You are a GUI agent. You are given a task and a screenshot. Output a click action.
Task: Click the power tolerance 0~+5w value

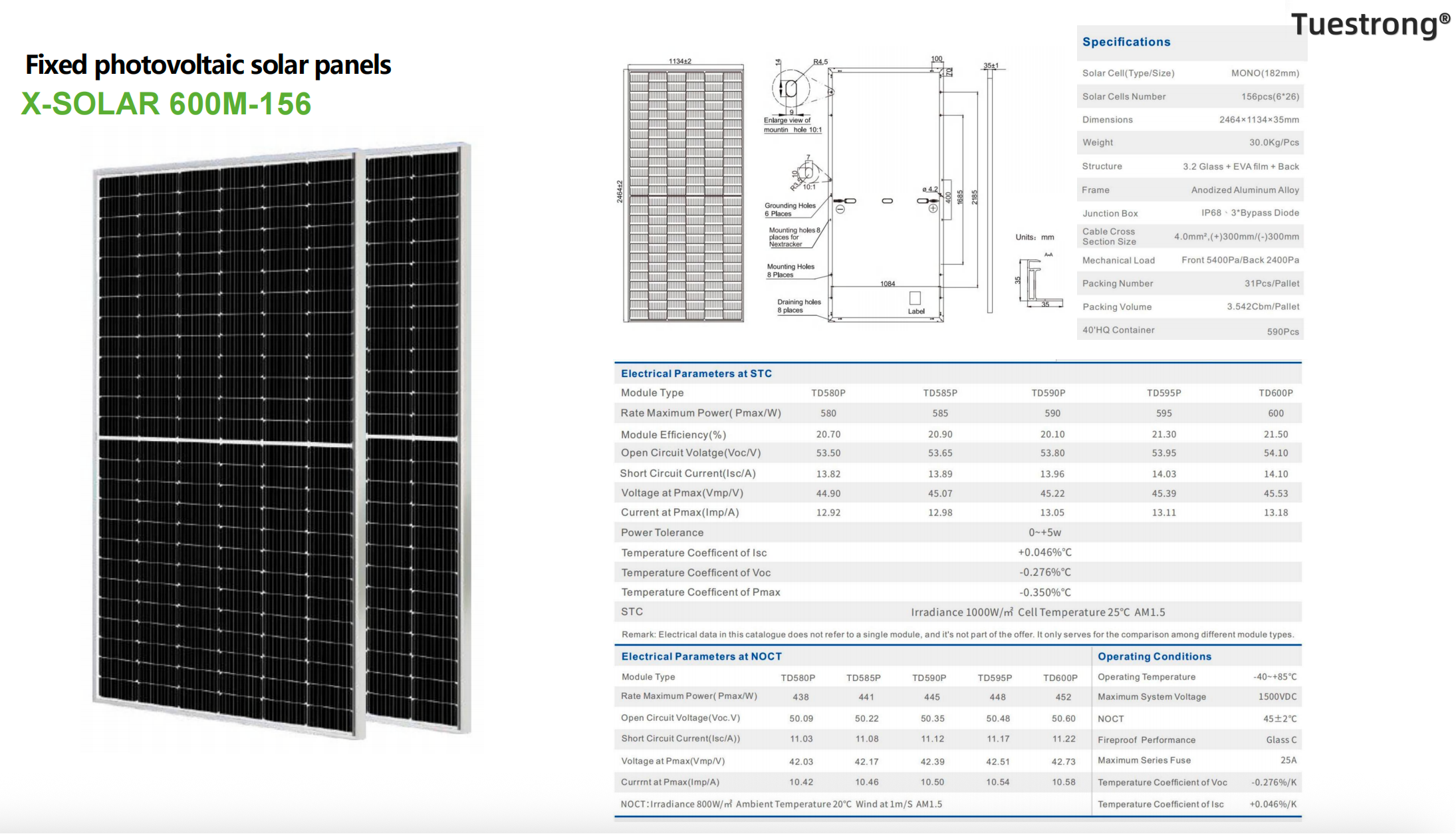click(1045, 533)
